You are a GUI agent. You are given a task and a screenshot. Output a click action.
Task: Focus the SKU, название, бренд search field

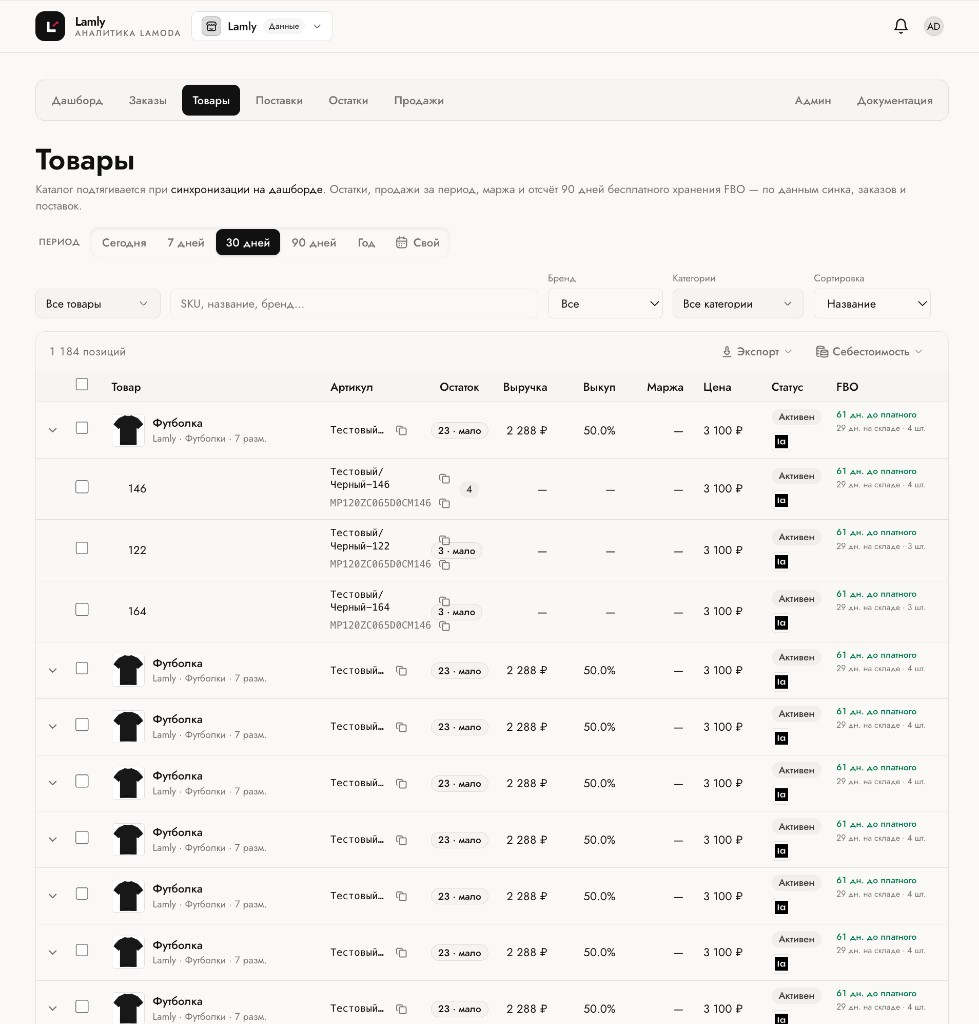353,304
